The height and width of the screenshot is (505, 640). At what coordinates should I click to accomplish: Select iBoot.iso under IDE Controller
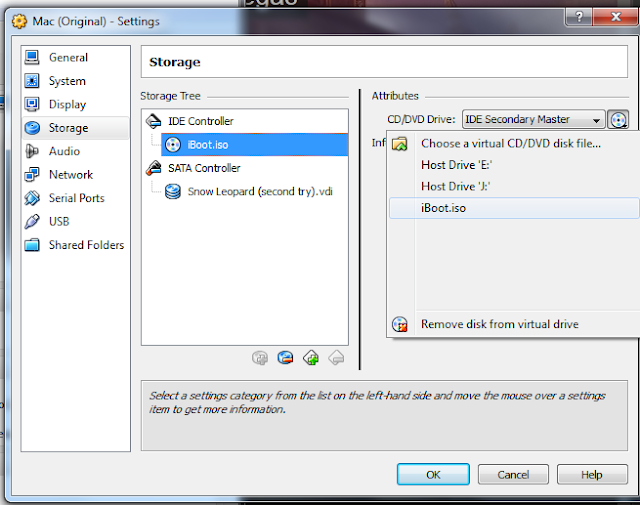pyautogui.click(x=254, y=145)
